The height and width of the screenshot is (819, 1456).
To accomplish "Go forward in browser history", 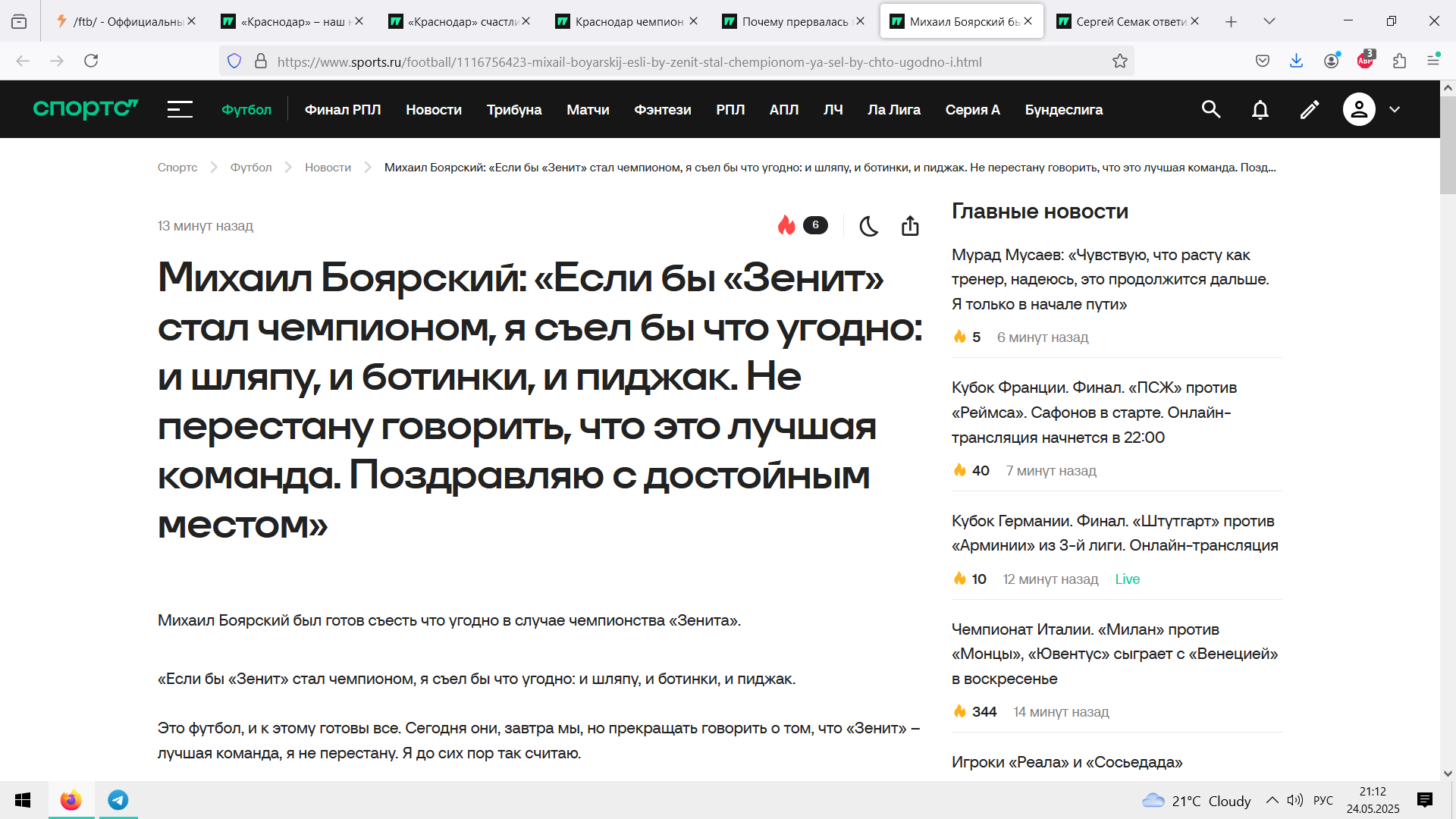I will pyautogui.click(x=57, y=61).
